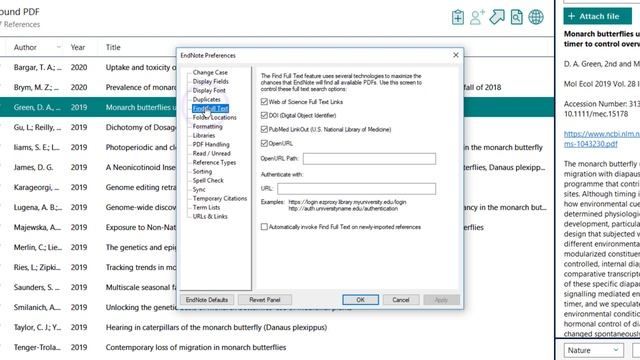
Task: Select Display Font in preferences list
Action: (209, 90)
